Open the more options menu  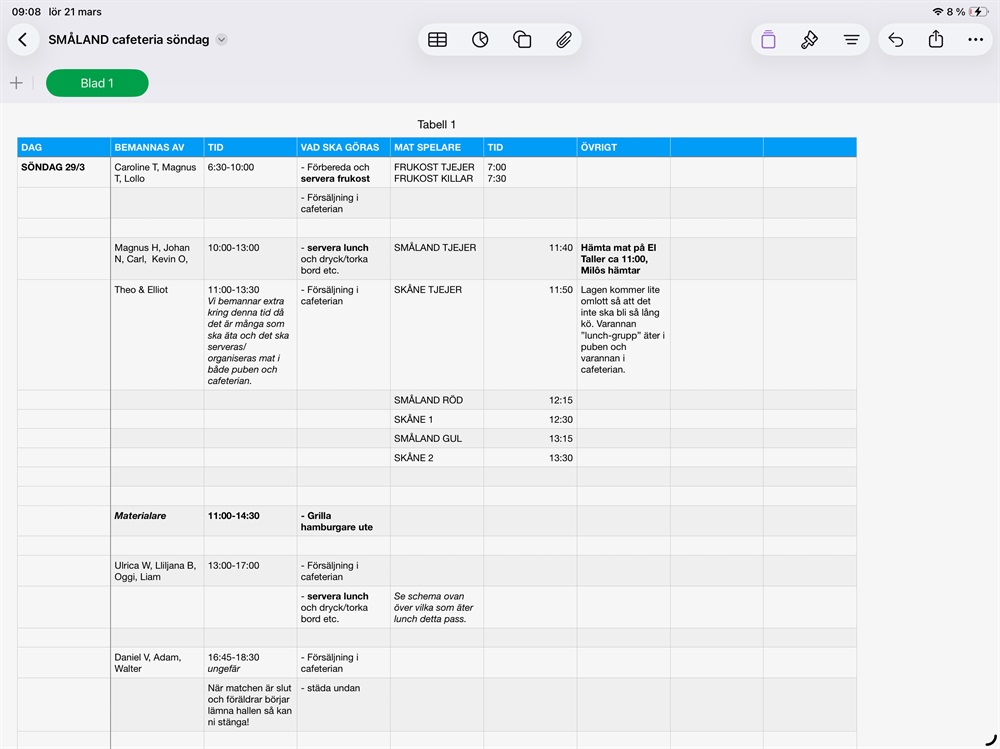[976, 40]
